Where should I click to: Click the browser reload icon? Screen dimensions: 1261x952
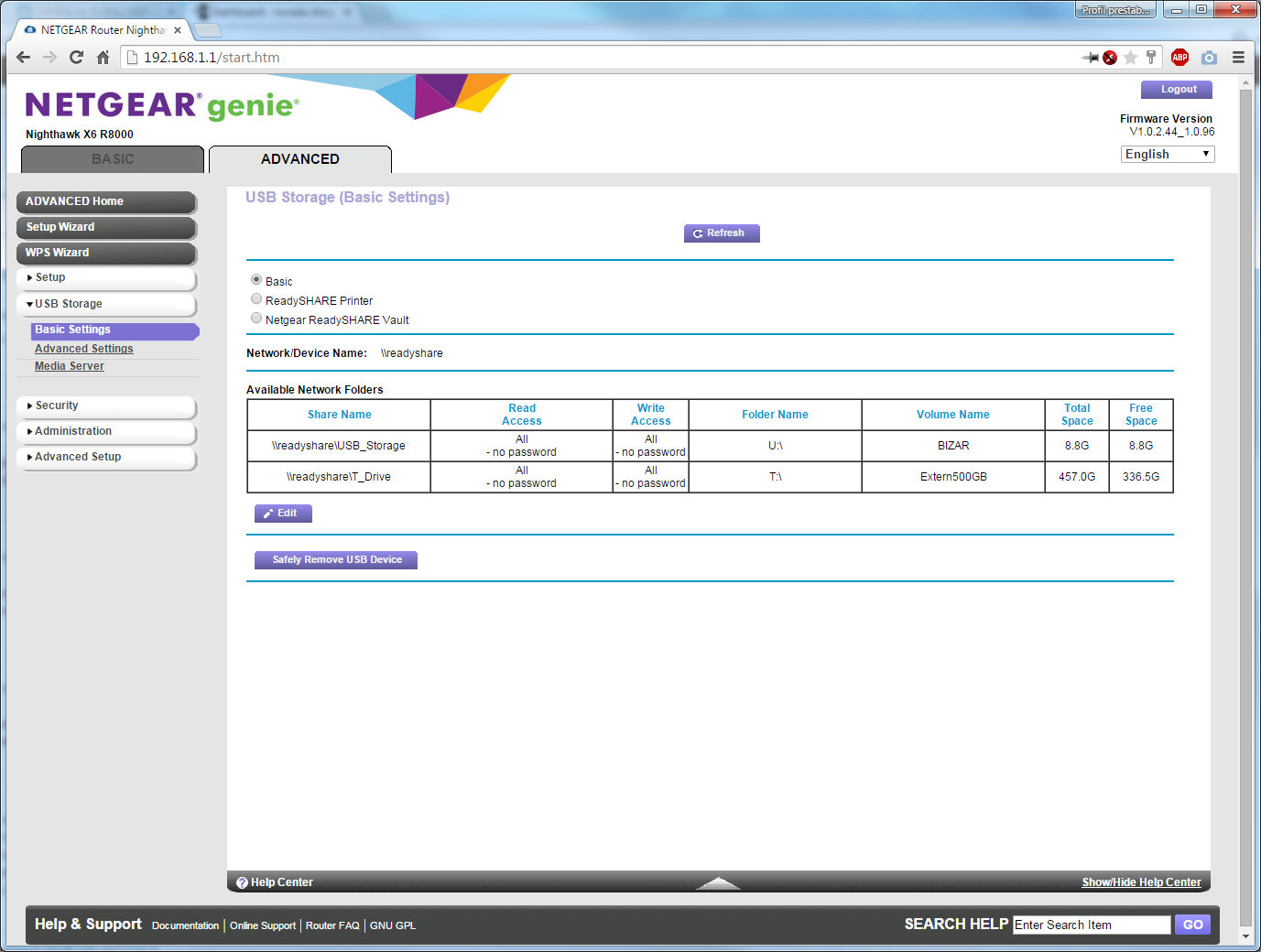point(76,58)
